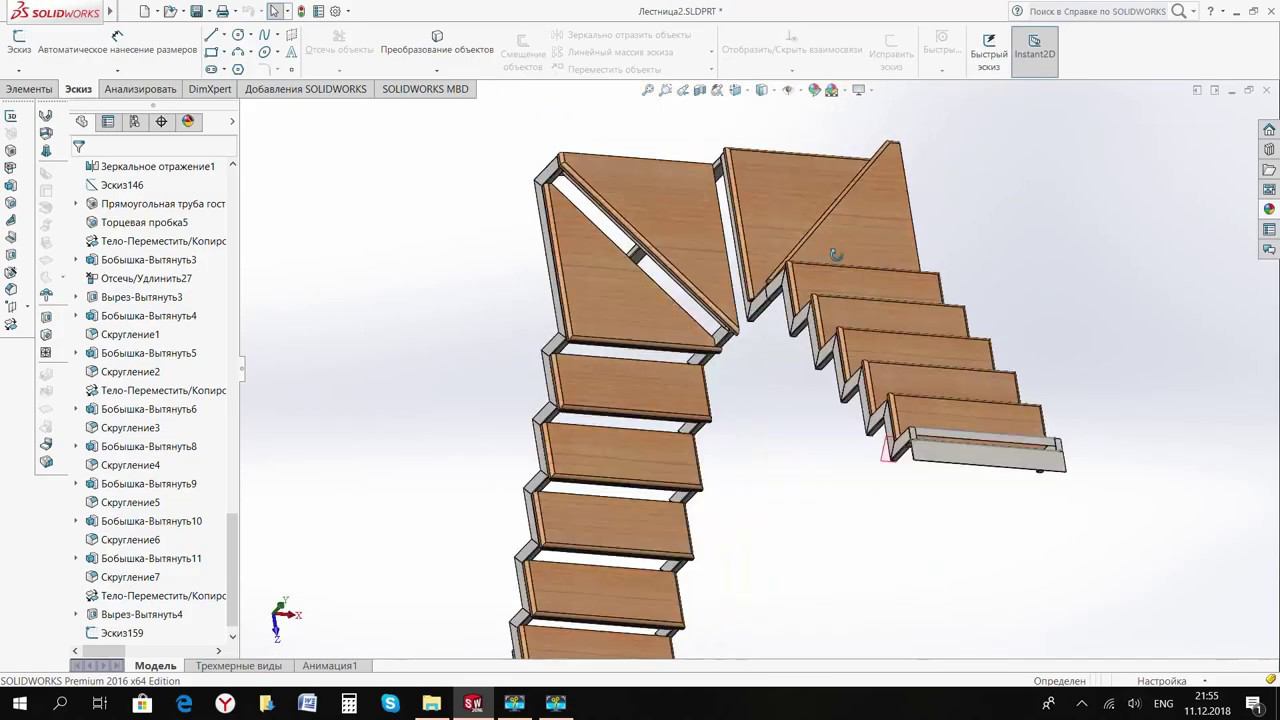Viewport: 1280px width, 720px height.
Task: Toggle Quick Sketch (Быстрый эскиз)
Action: click(x=989, y=52)
